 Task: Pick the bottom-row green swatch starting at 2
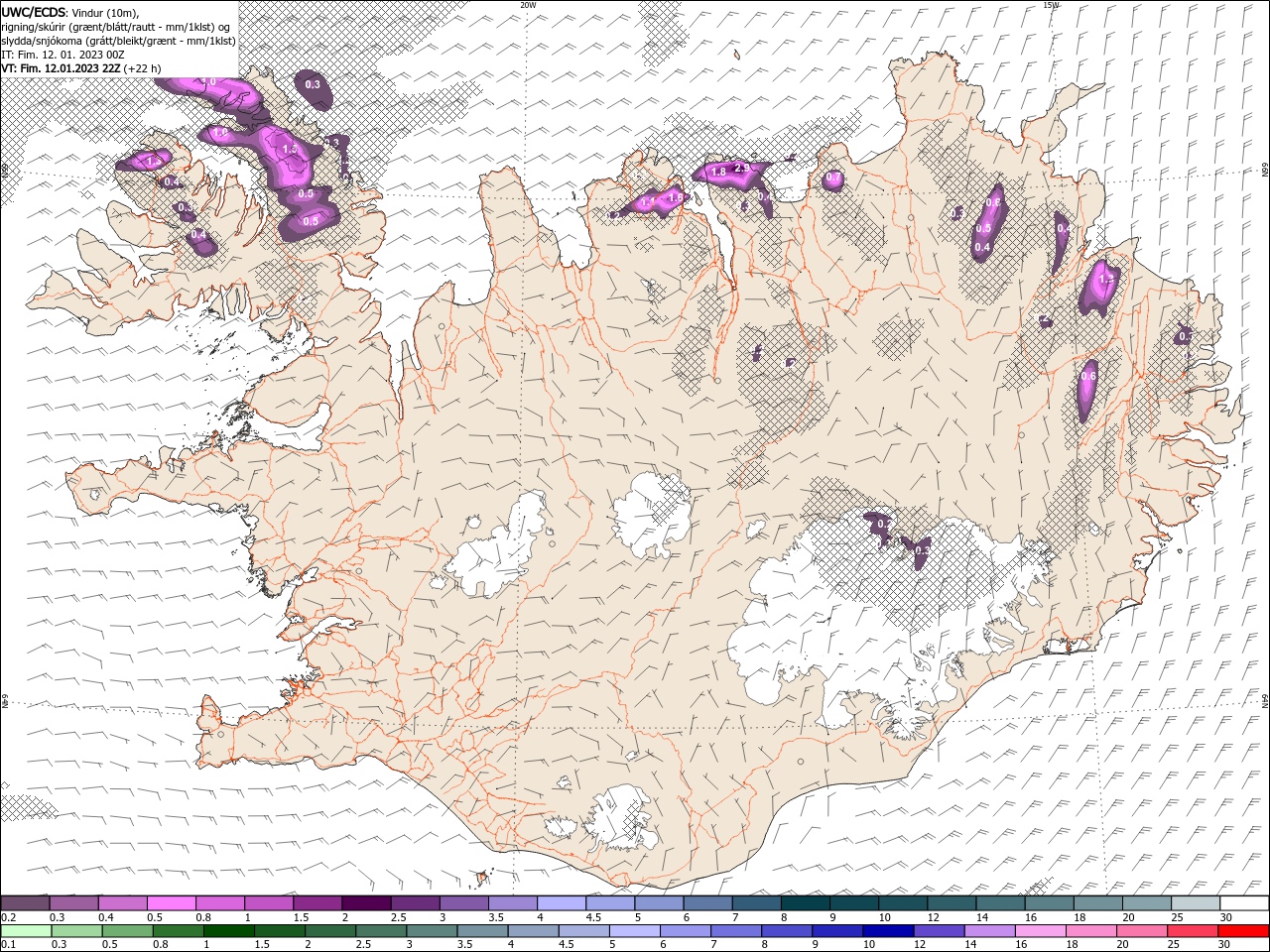point(328,931)
